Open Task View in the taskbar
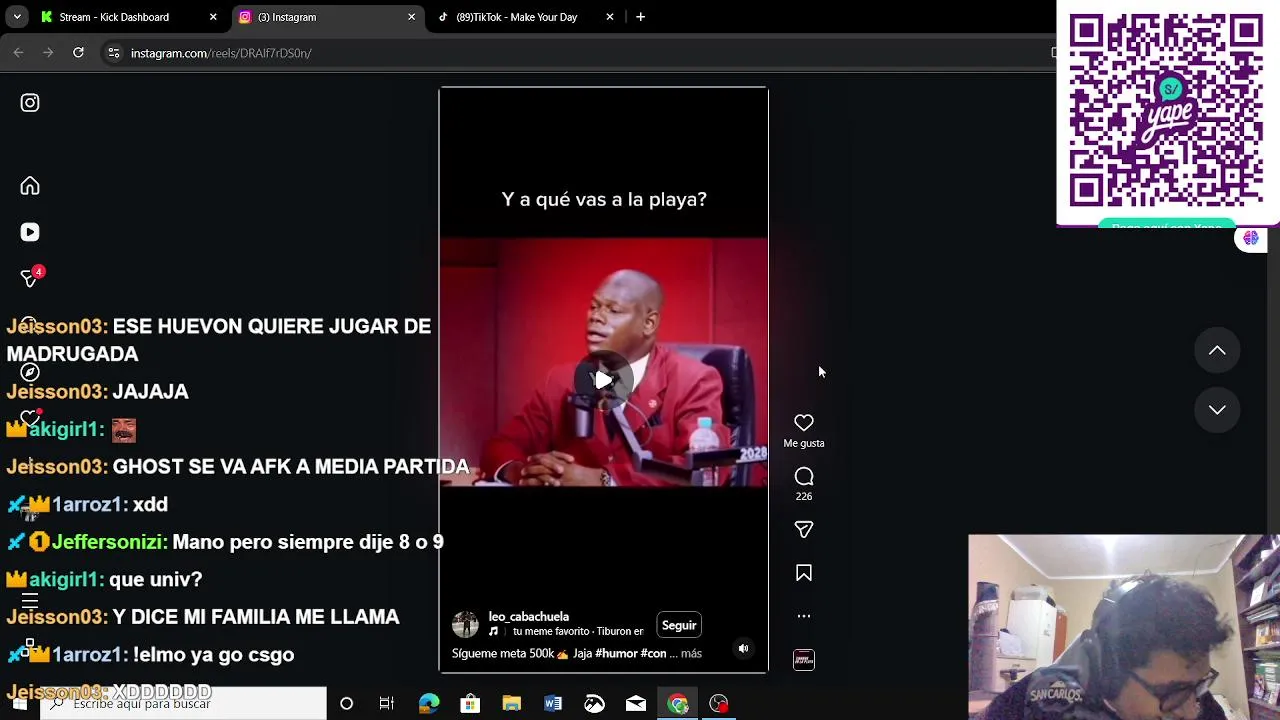This screenshot has height=720, width=1280. [x=387, y=704]
